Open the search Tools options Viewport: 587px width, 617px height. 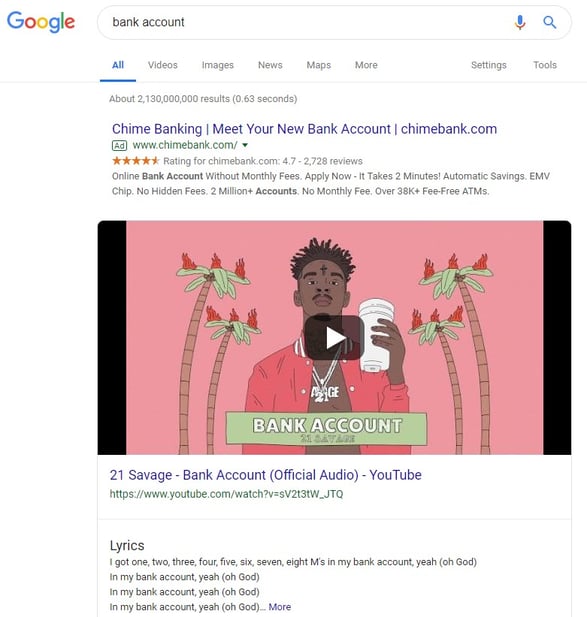(x=545, y=65)
